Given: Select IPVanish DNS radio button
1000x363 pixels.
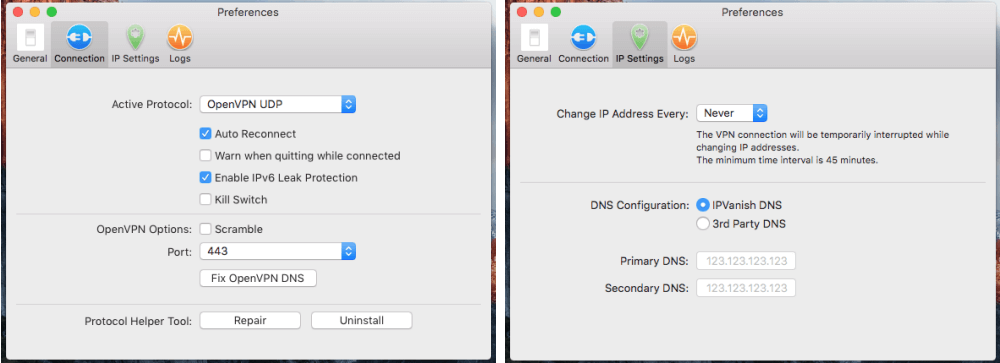Looking at the screenshot, I should 703,205.
